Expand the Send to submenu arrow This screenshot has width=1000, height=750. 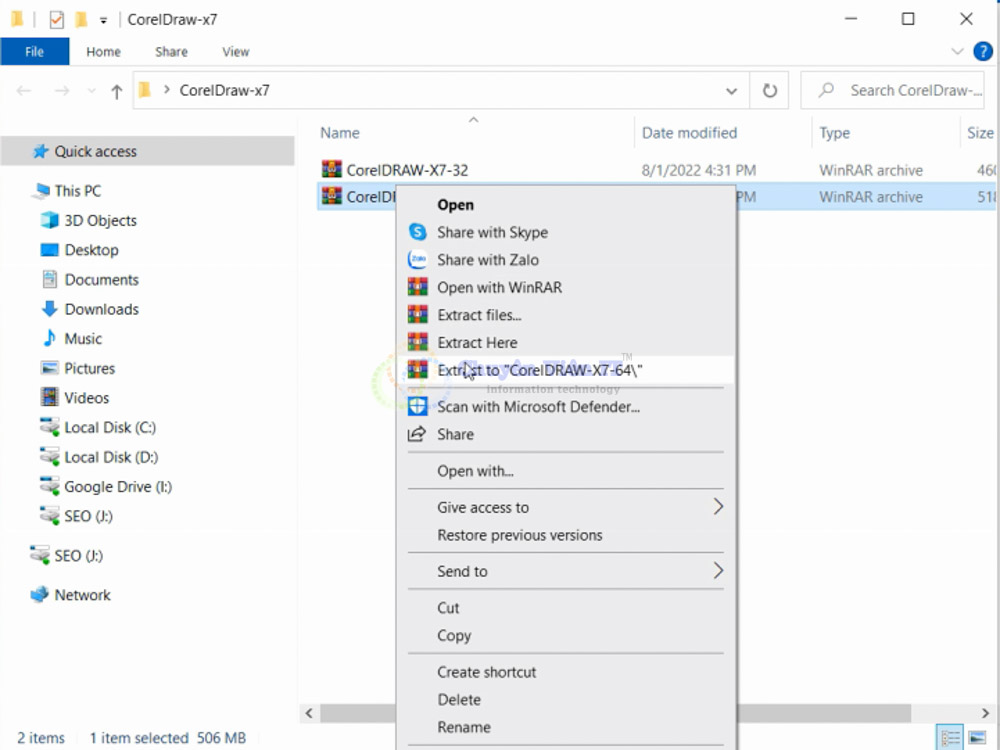tap(717, 571)
